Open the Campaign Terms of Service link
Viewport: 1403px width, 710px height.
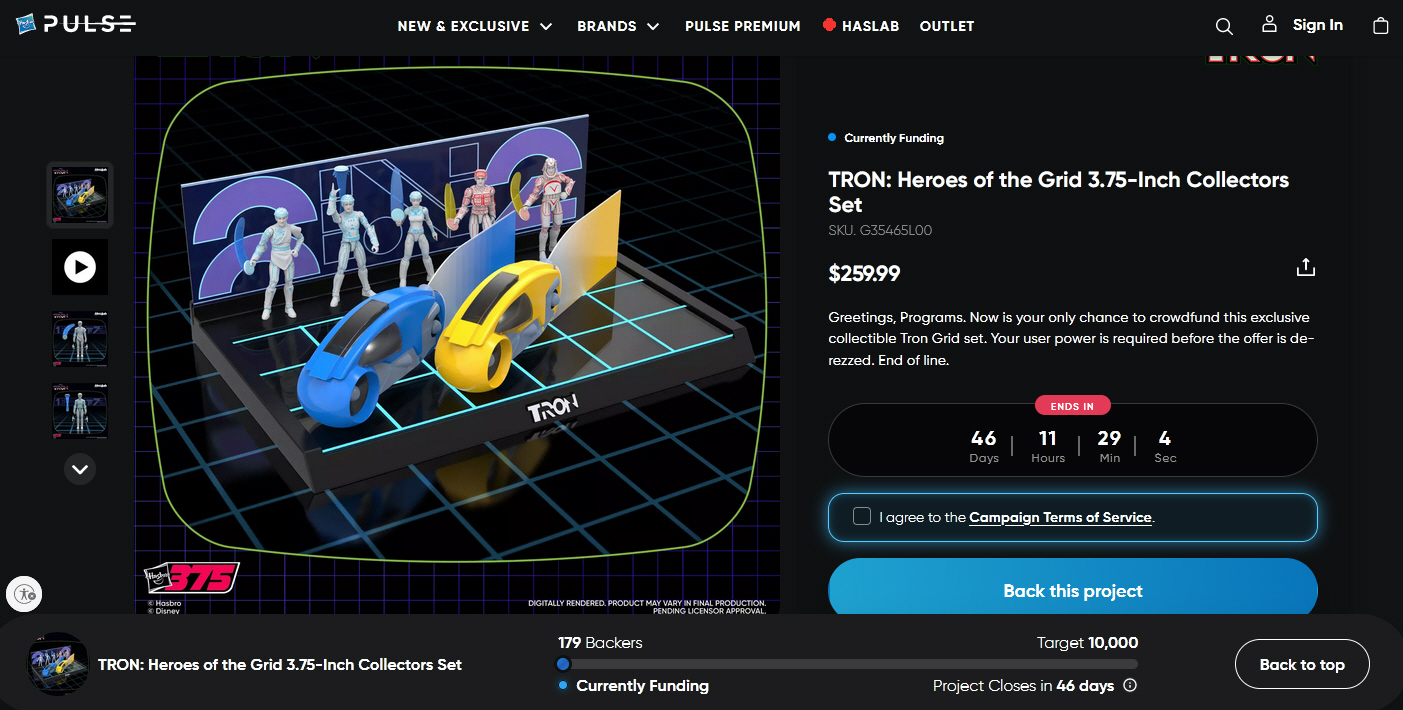[x=1061, y=518]
